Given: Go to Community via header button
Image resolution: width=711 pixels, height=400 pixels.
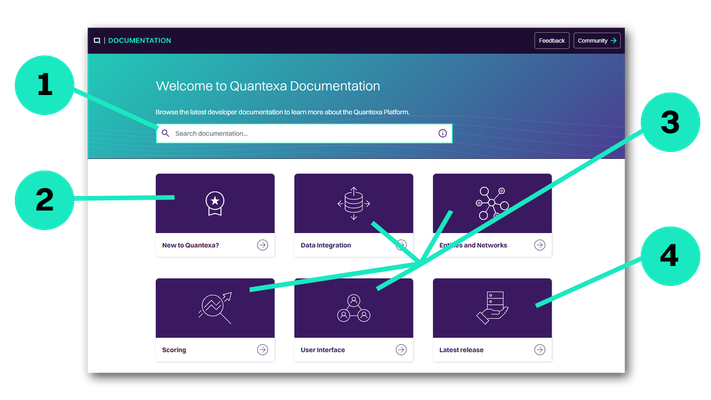Looking at the screenshot, I should (x=597, y=41).
